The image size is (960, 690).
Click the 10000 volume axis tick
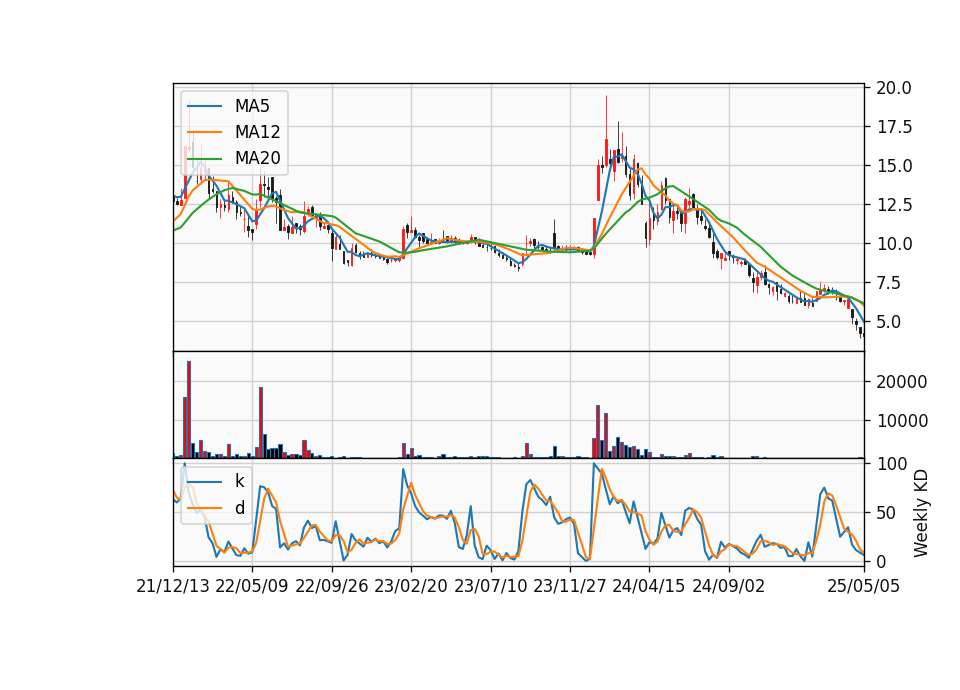click(x=902, y=421)
